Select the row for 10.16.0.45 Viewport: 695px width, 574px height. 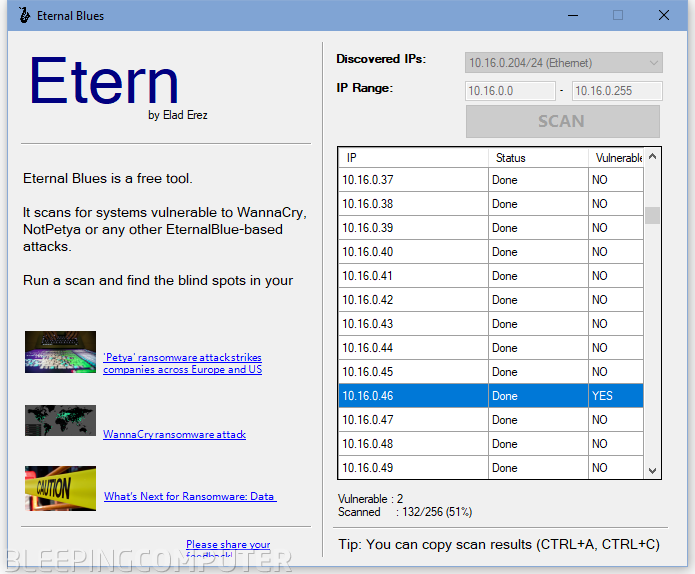click(x=491, y=371)
